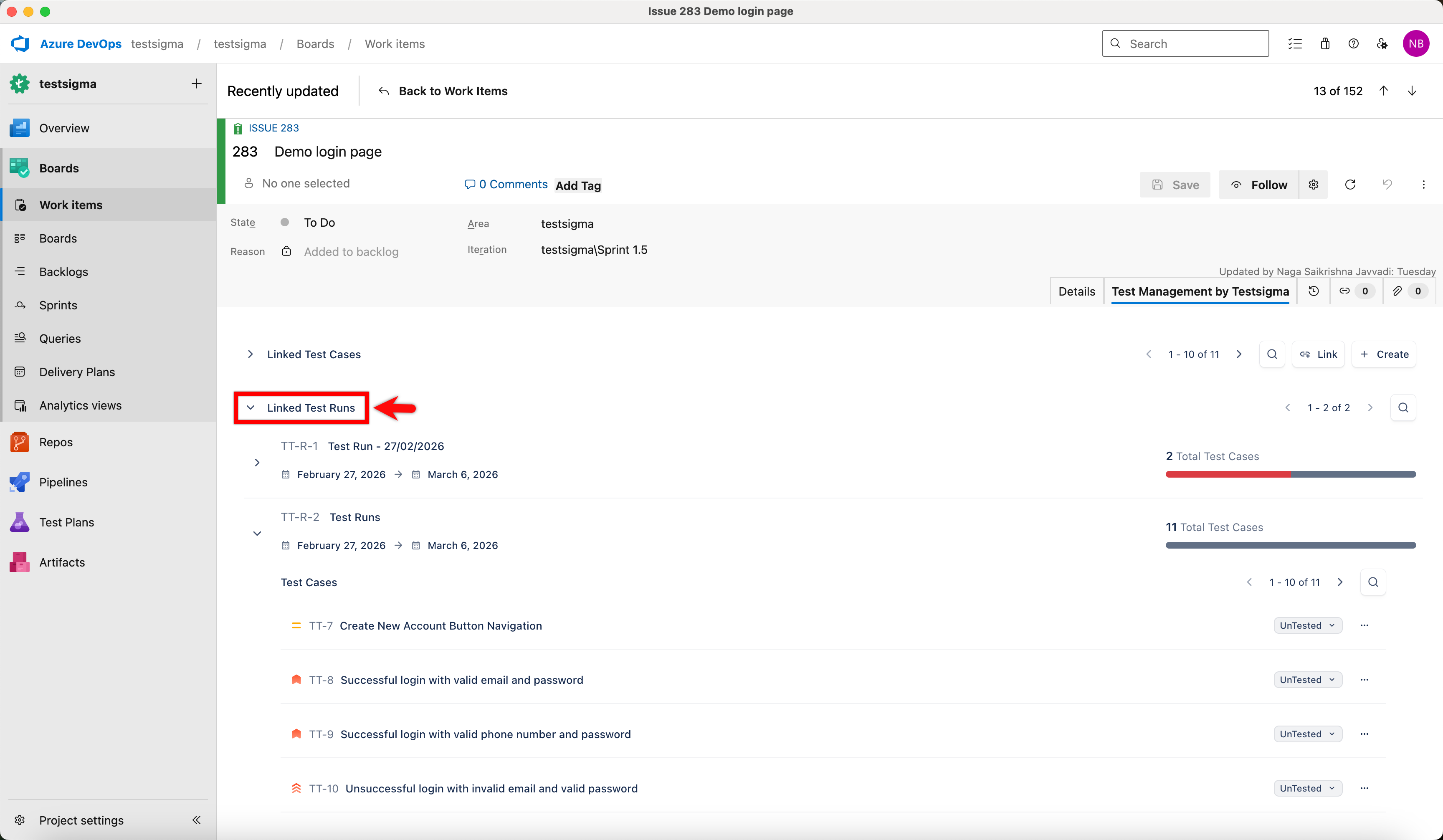Open Sprints in the sidebar
The height and width of the screenshot is (840, 1443).
[109, 305]
